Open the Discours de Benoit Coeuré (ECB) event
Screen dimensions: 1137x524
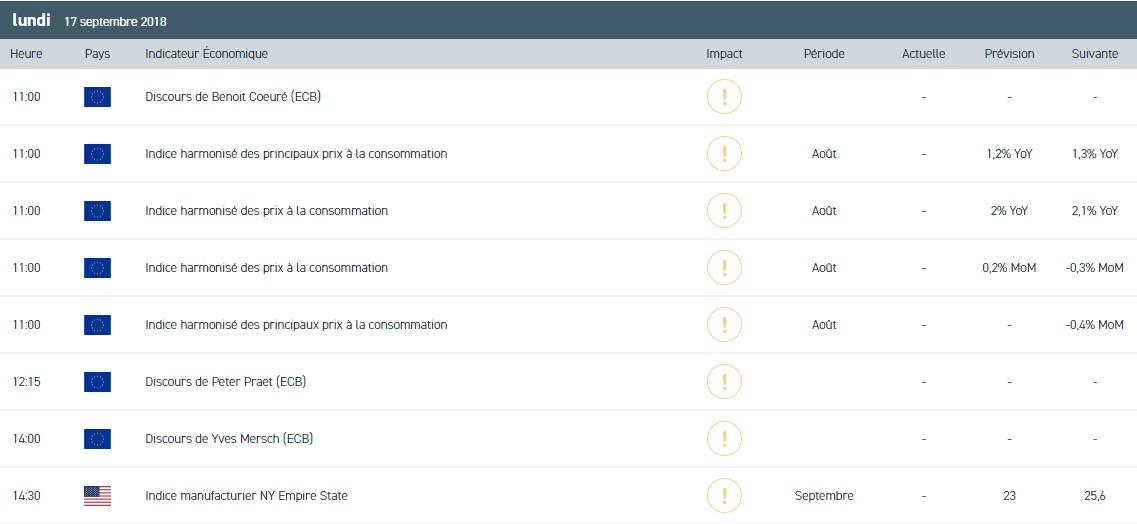coord(232,97)
